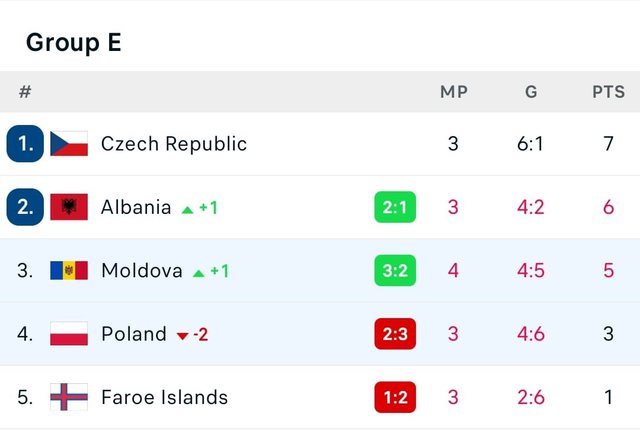The width and height of the screenshot is (640, 436).
Task: Click the Czech Republic flag icon
Action: [69, 144]
